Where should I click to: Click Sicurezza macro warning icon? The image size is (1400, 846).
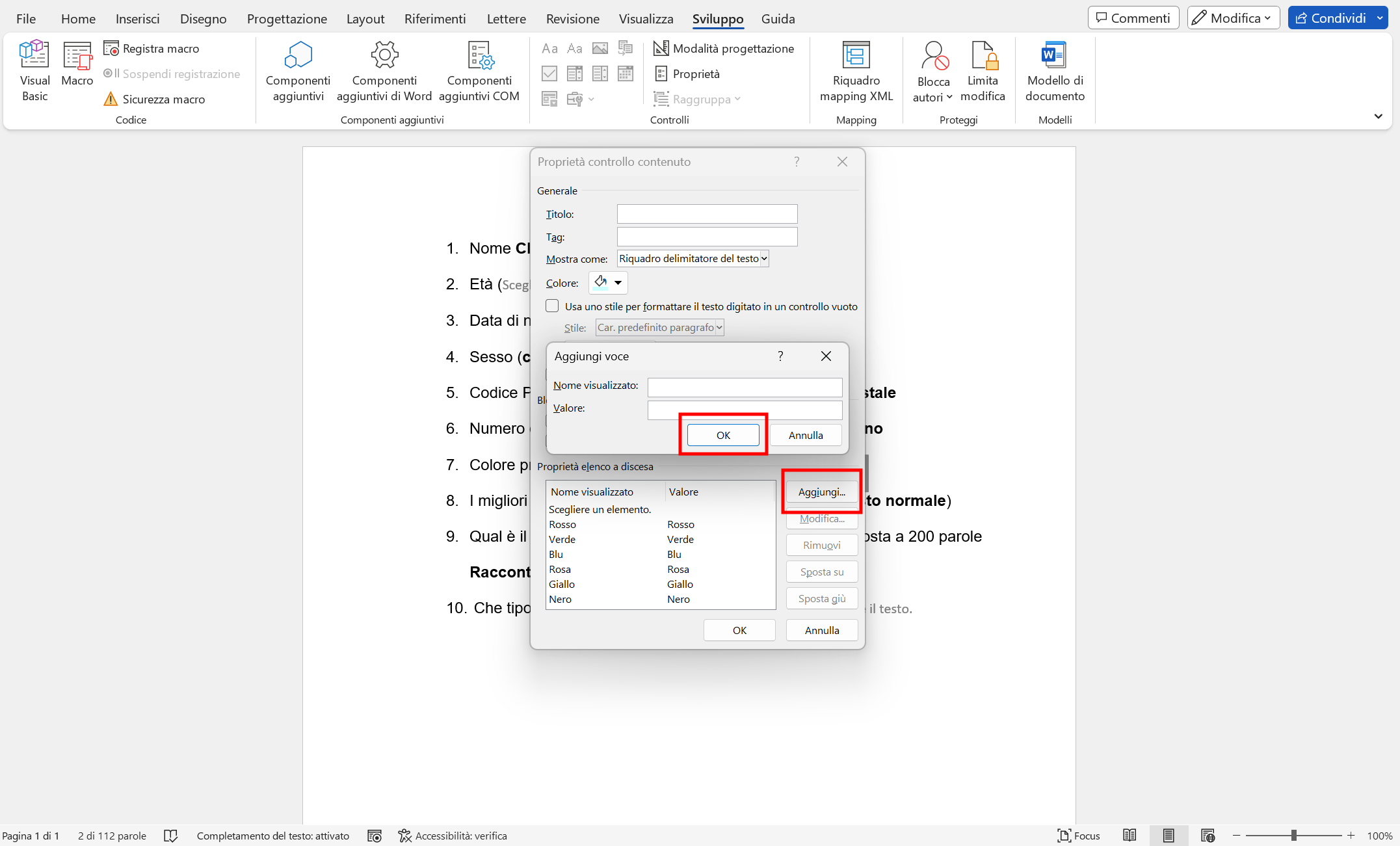coord(111,99)
